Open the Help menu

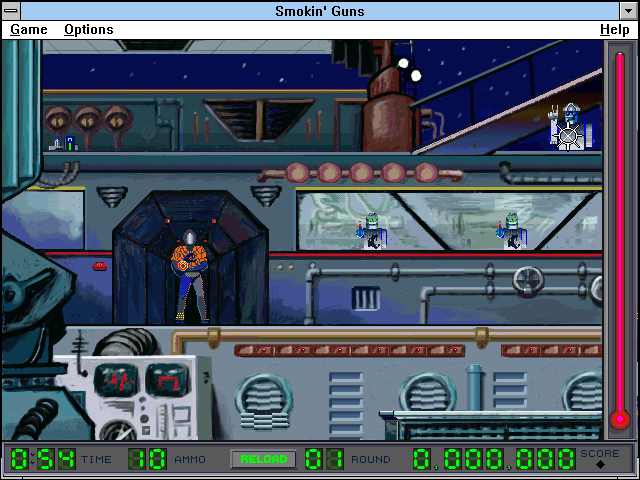click(x=614, y=30)
